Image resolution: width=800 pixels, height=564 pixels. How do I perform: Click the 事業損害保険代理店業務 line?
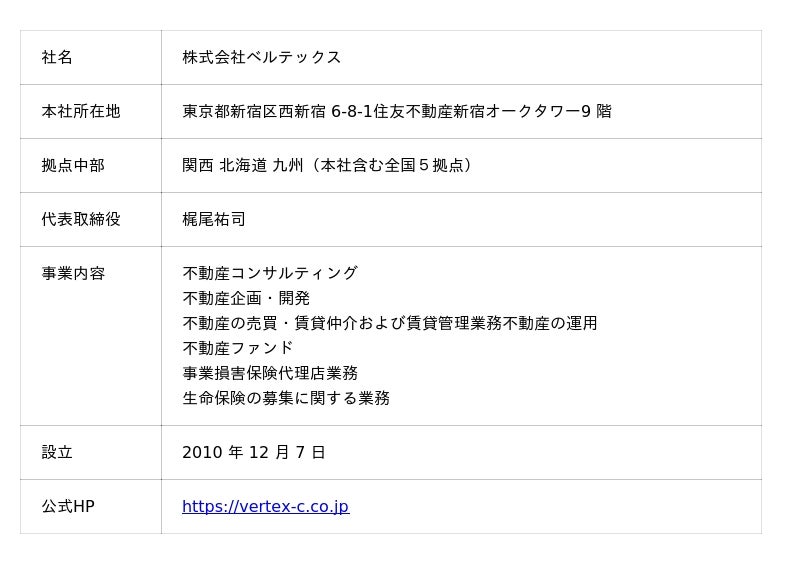pyautogui.click(x=270, y=374)
